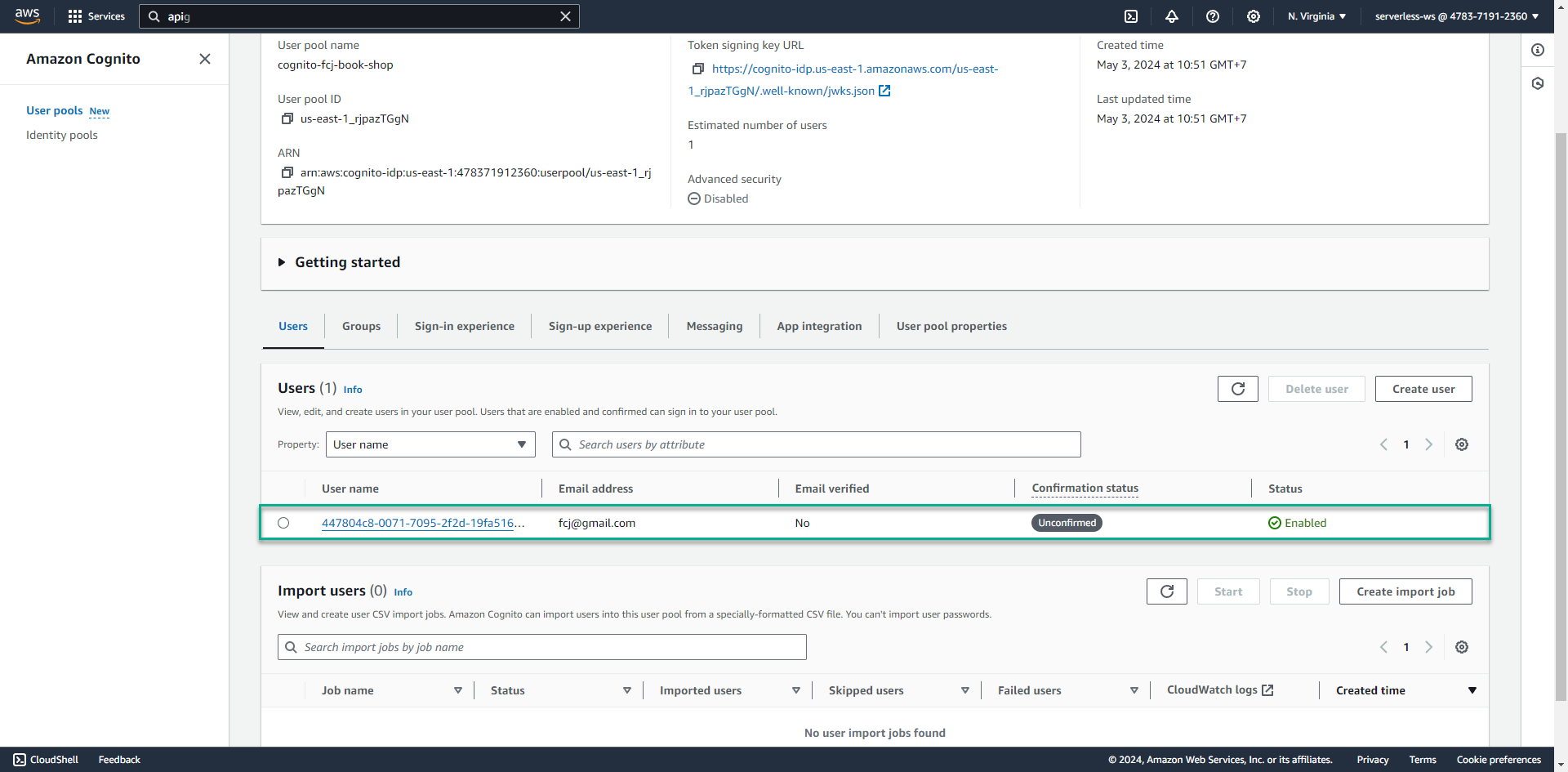The height and width of the screenshot is (772, 1568).
Task: Open Identity pools in the sidebar
Action: pos(62,135)
